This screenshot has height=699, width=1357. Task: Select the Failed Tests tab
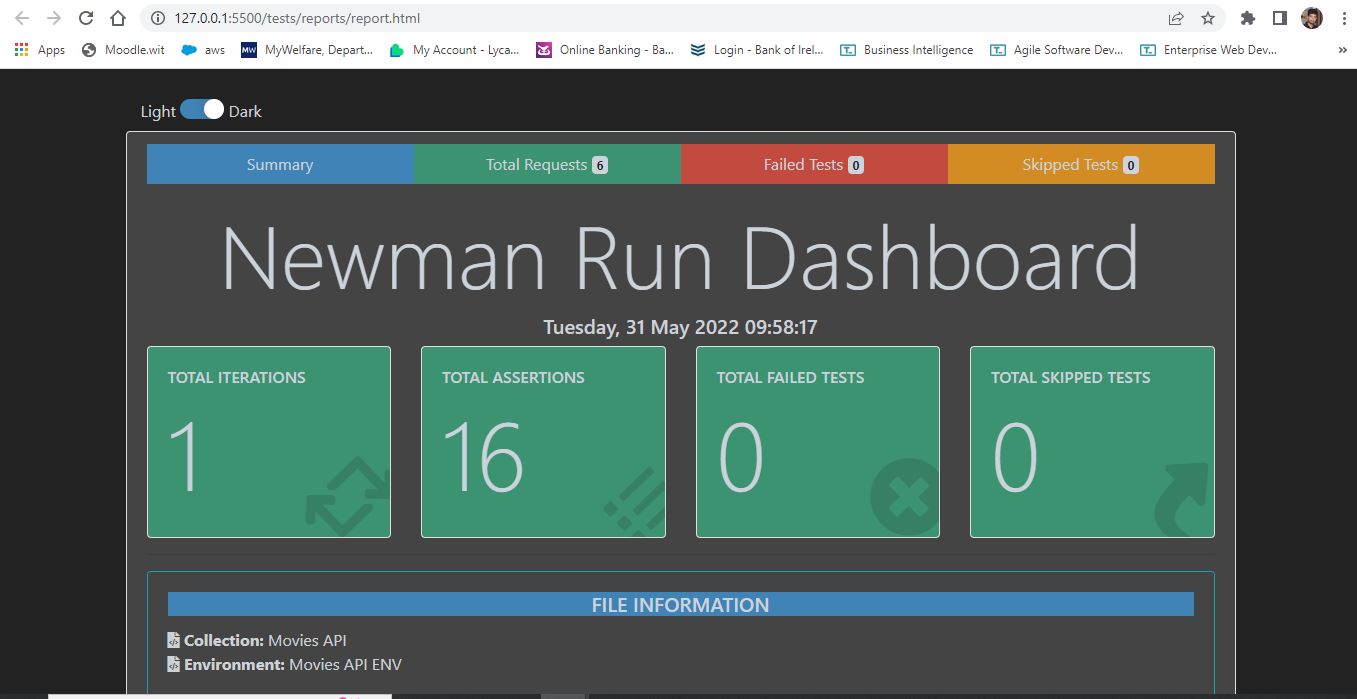tap(813, 163)
